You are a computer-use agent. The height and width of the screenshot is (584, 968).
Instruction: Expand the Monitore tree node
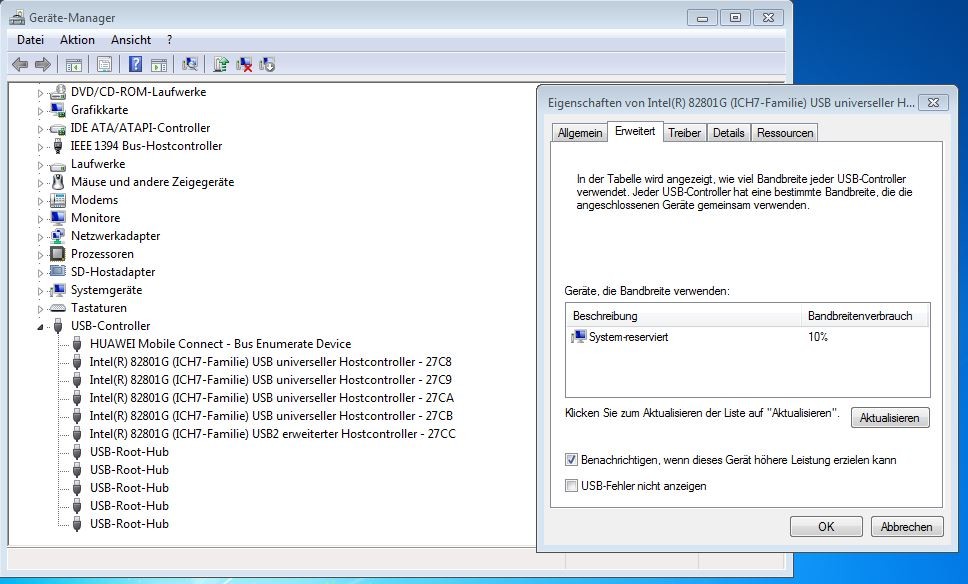click(x=41, y=219)
